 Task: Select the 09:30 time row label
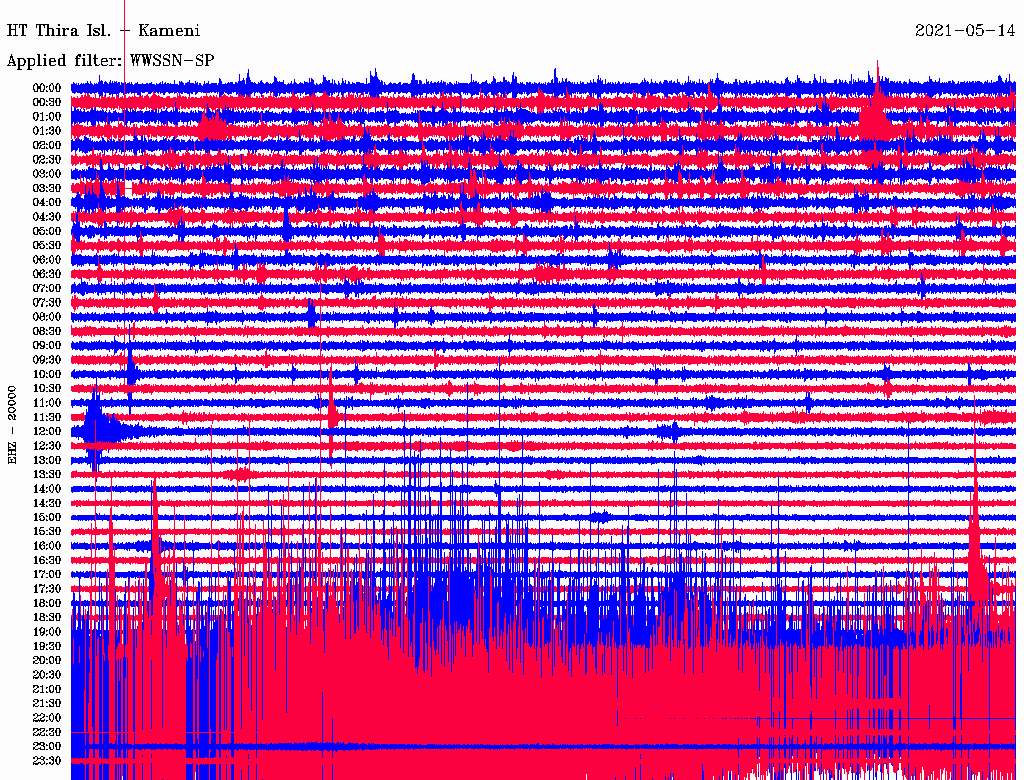47,360
